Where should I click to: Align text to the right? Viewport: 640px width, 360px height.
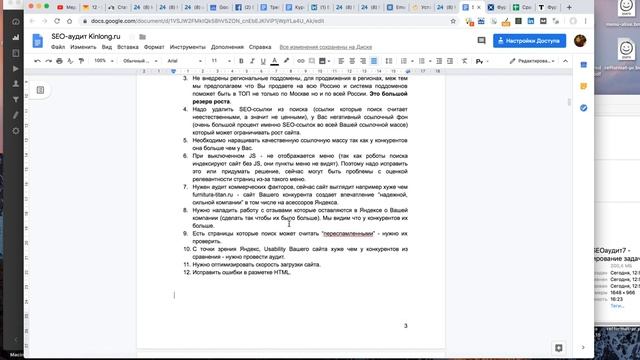pos(363,61)
